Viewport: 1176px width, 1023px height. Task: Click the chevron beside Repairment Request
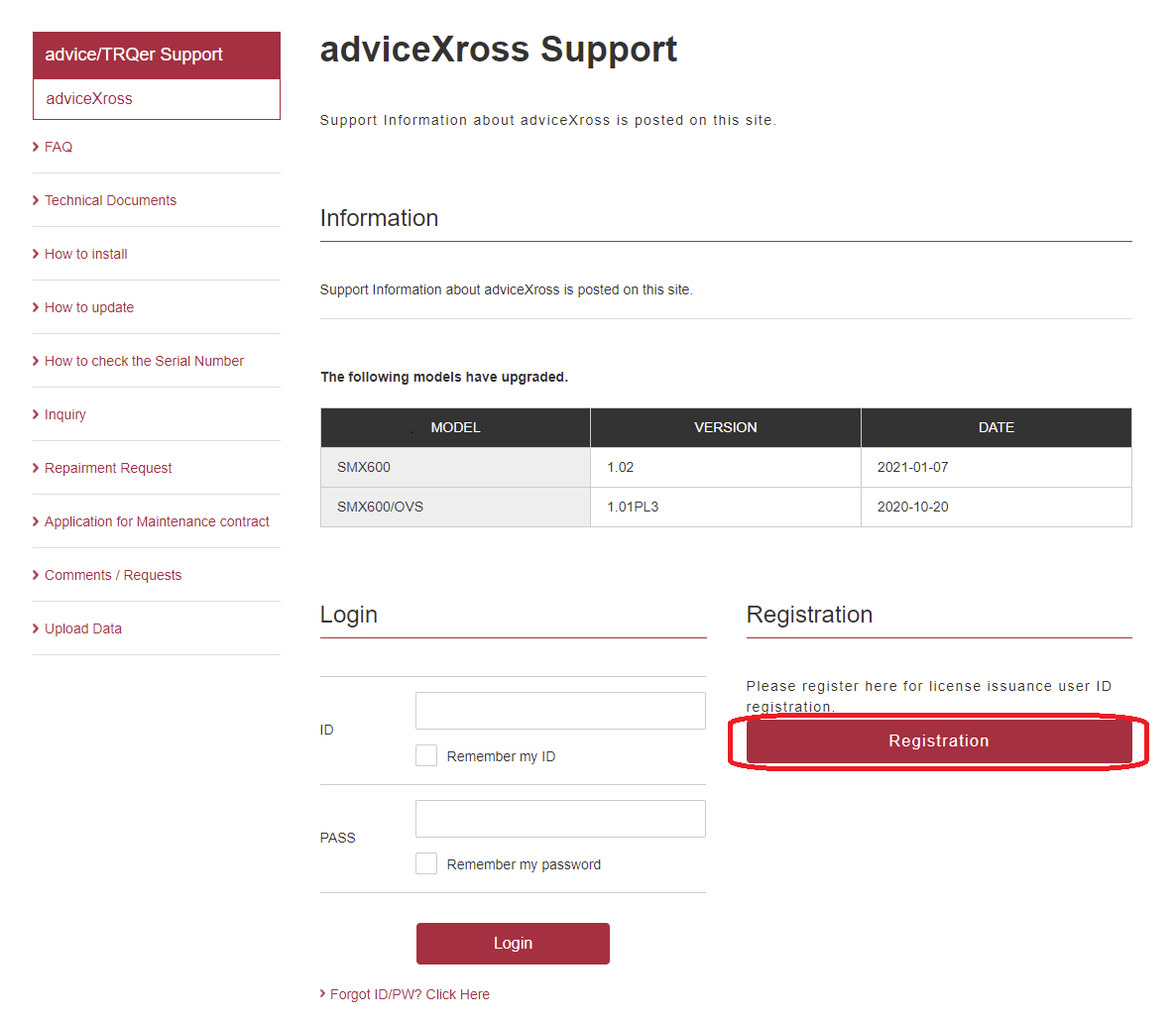(x=36, y=468)
